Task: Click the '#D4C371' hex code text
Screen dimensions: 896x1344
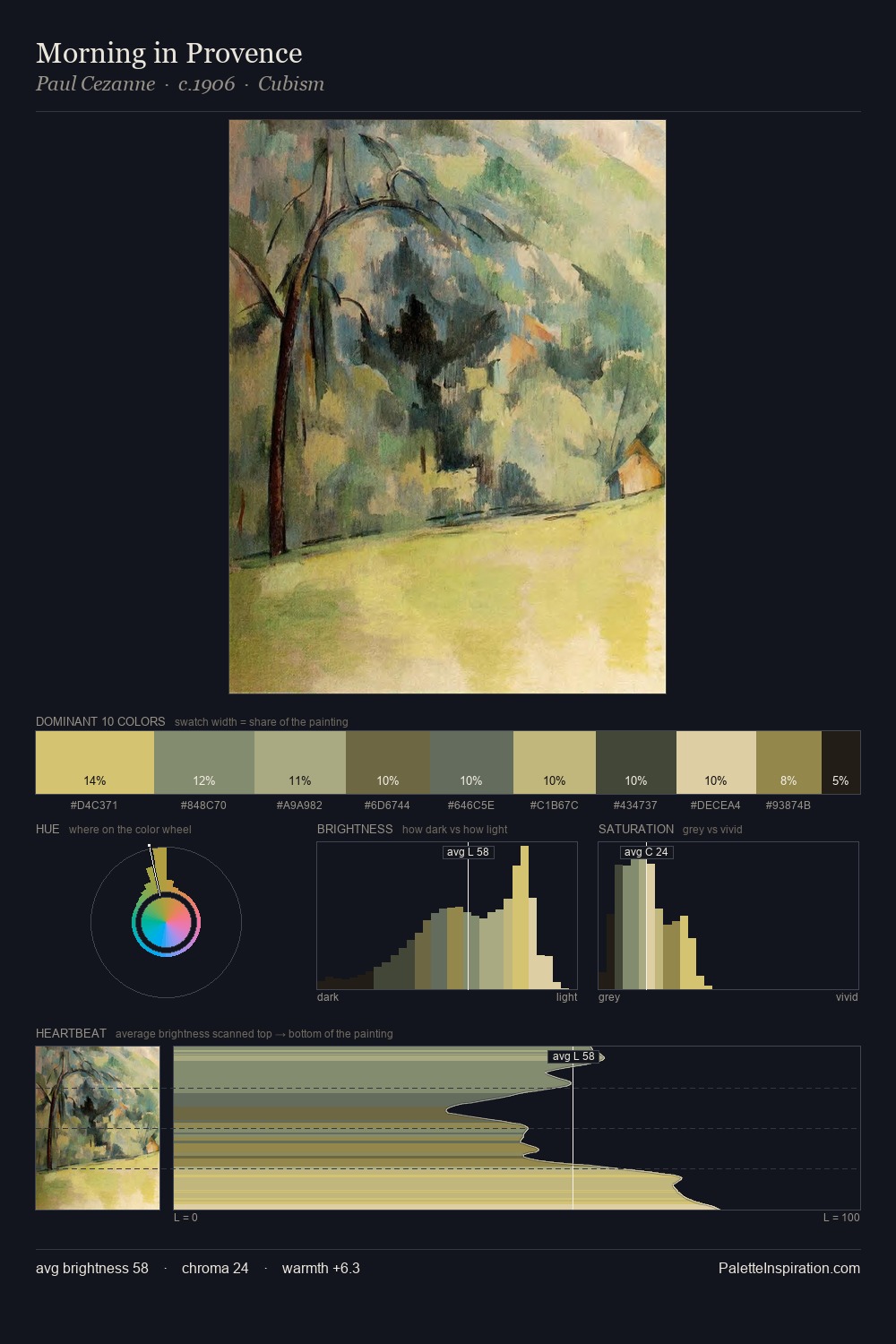Action: [94, 806]
